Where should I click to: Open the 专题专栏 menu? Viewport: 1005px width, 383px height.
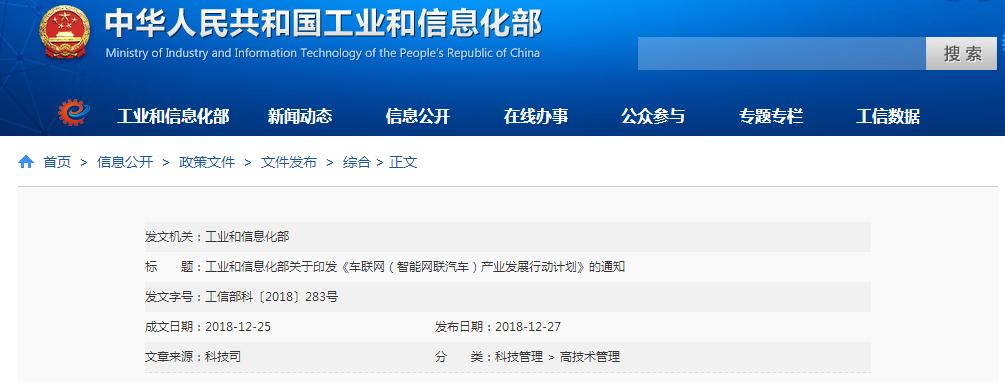(771, 117)
